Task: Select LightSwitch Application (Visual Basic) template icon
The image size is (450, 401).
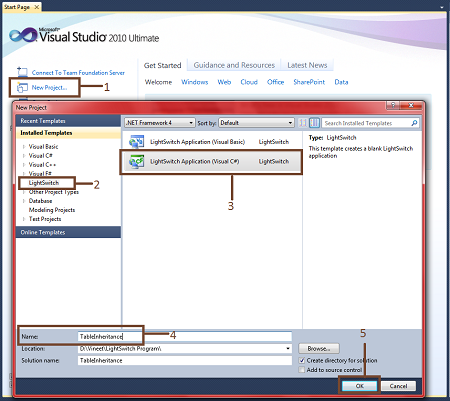Action: (137, 142)
